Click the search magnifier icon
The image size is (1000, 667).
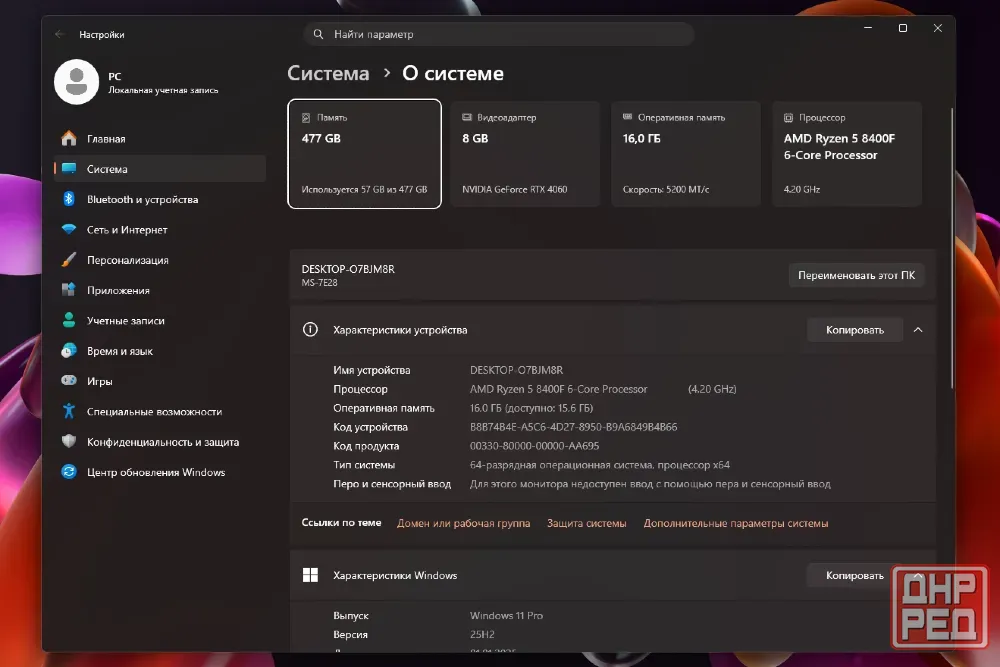click(318, 34)
